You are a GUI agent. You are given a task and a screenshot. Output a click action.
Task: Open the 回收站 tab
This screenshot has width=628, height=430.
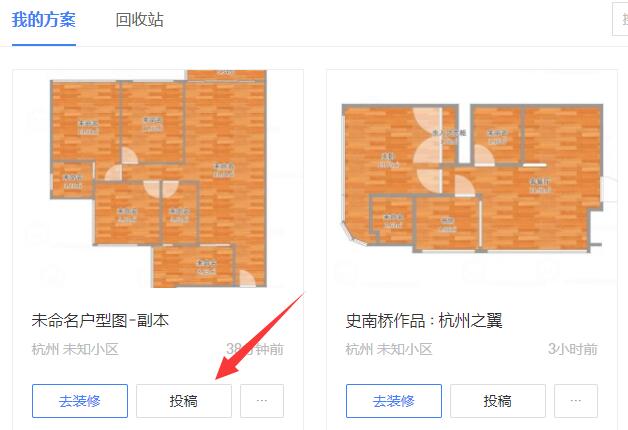[139, 20]
